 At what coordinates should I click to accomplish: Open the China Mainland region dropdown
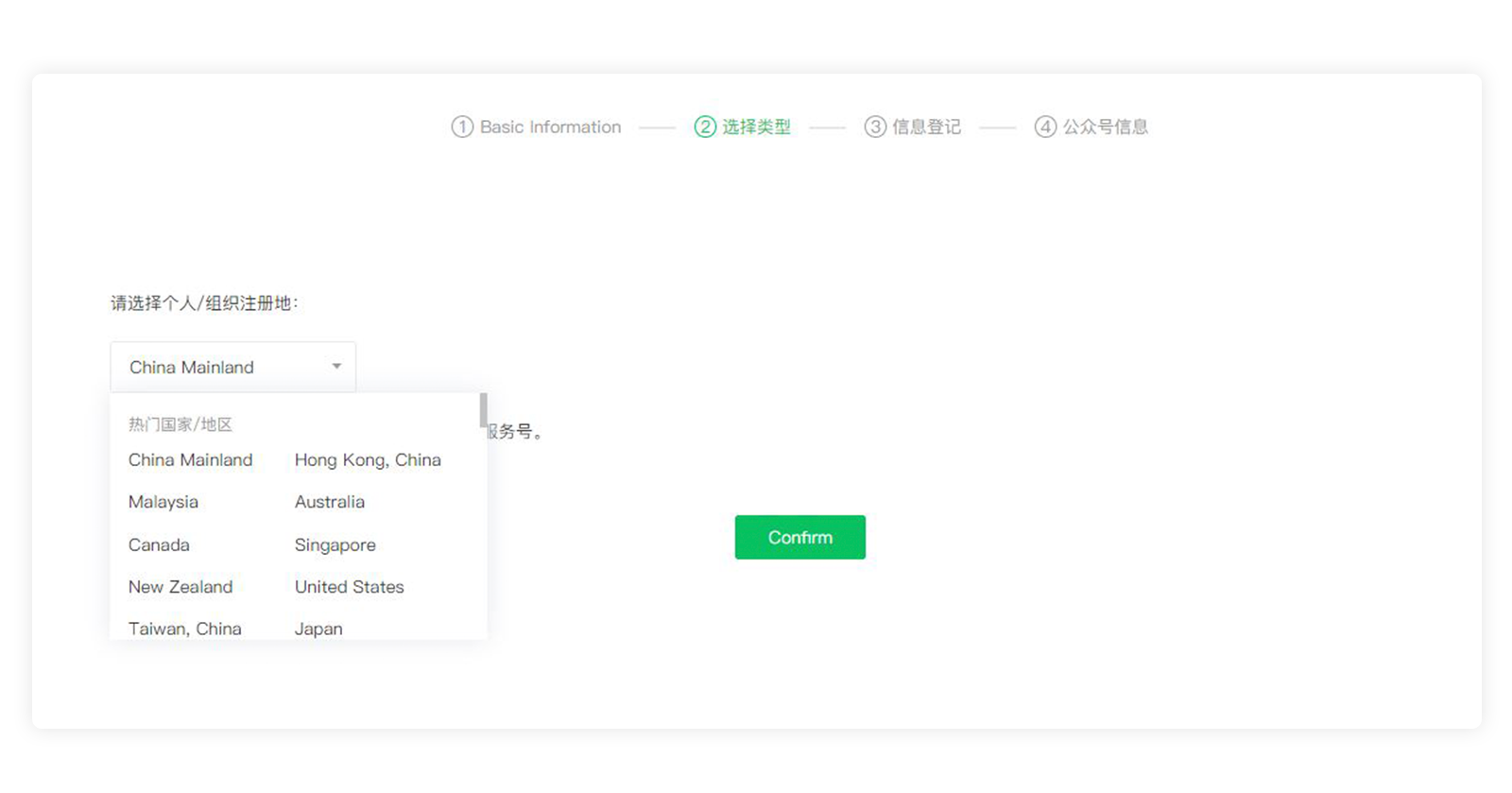click(232, 367)
